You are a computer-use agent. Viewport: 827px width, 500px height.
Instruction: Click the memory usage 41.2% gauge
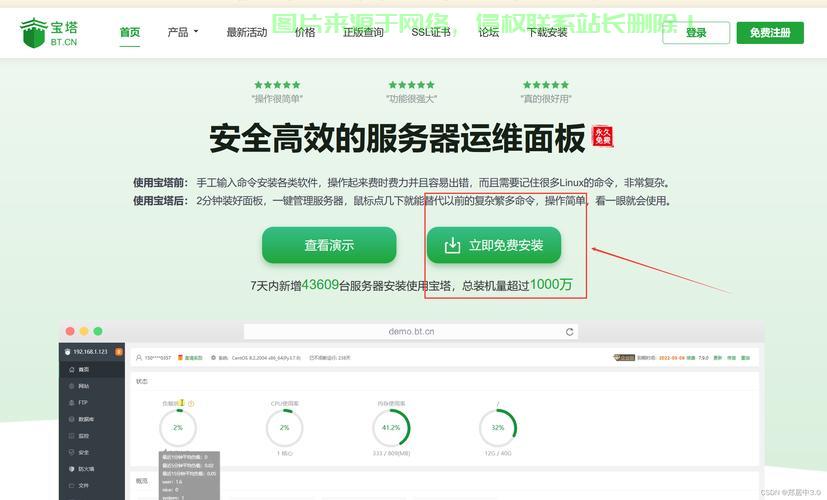tap(391, 428)
